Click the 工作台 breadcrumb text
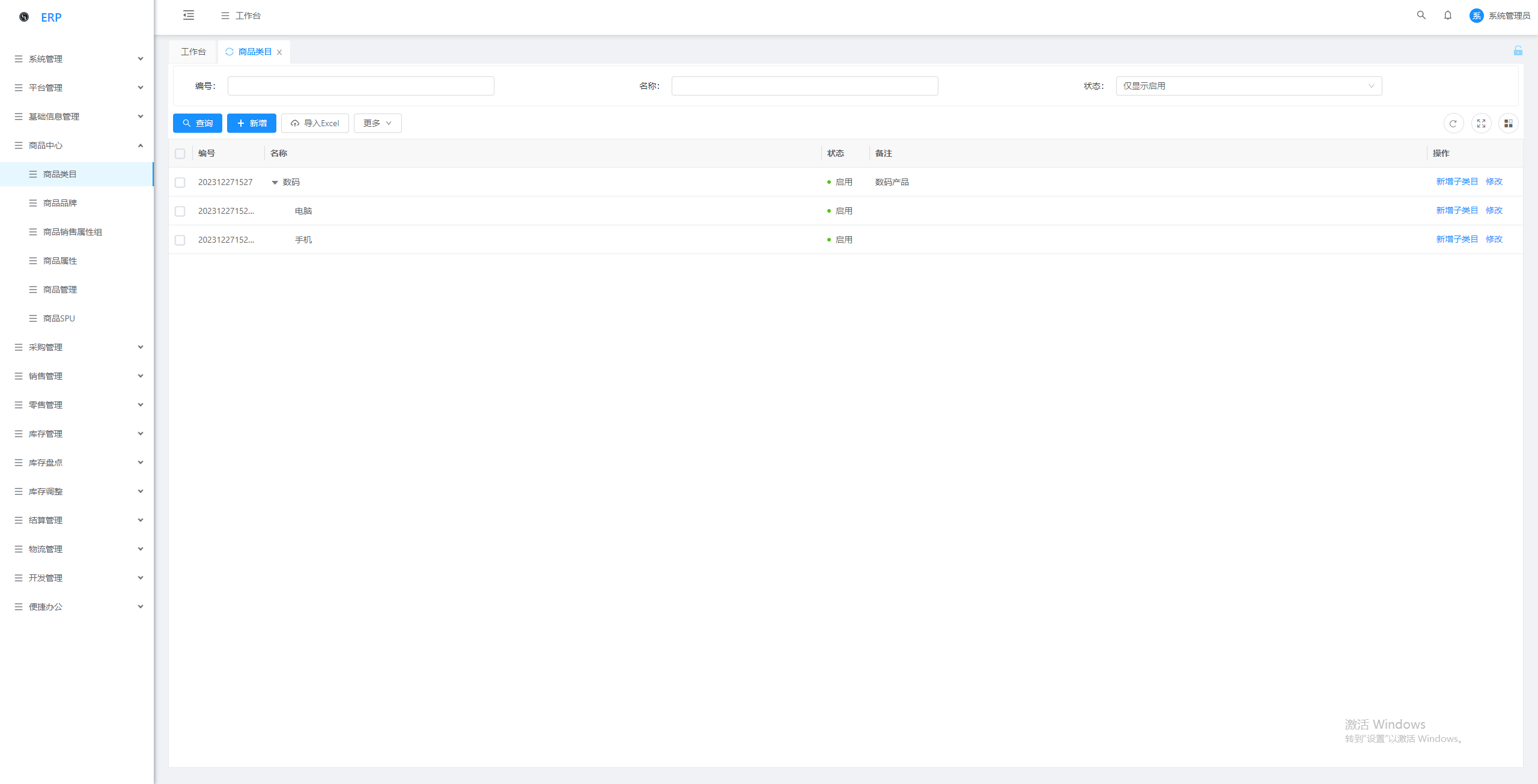The image size is (1538, 784). coord(248,16)
